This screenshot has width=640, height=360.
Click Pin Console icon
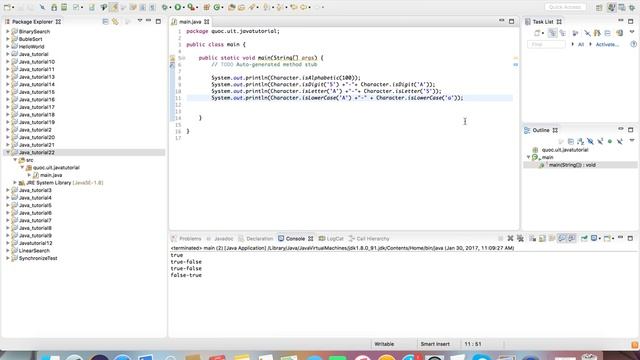click(584, 238)
